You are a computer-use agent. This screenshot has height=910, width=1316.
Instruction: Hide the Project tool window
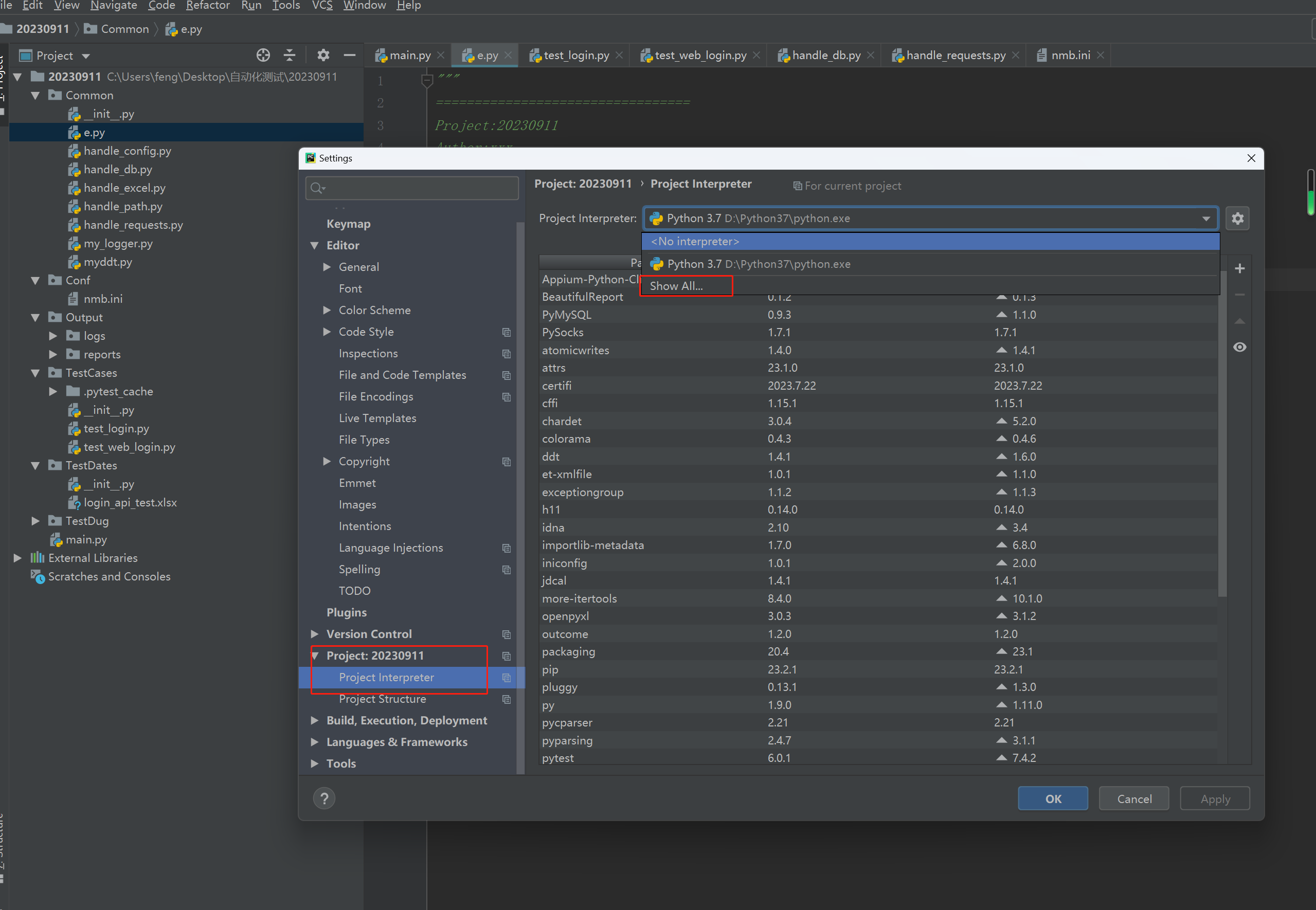pyautogui.click(x=350, y=56)
